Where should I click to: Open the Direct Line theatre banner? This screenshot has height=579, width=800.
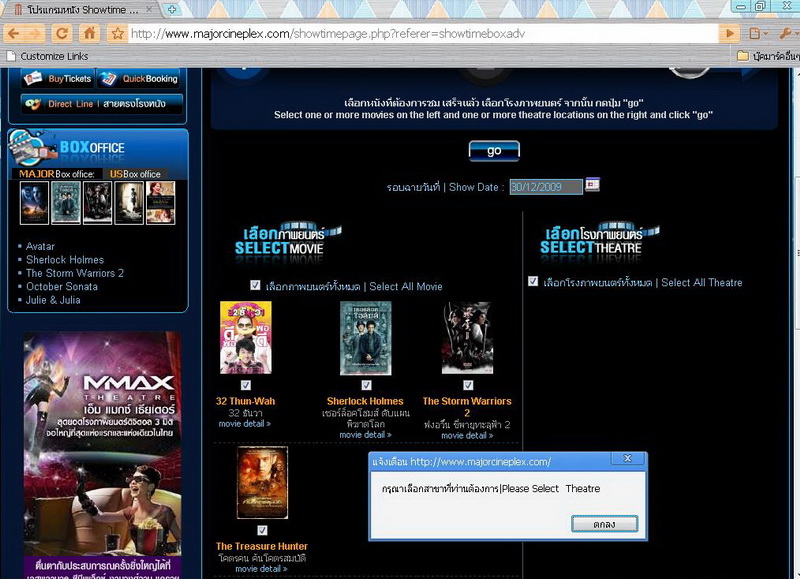coord(102,104)
